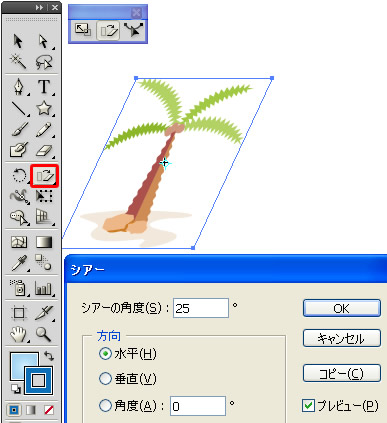Image resolution: width=387 pixels, height=423 pixels.
Task: Click the Stroke color box
Action: point(38,380)
